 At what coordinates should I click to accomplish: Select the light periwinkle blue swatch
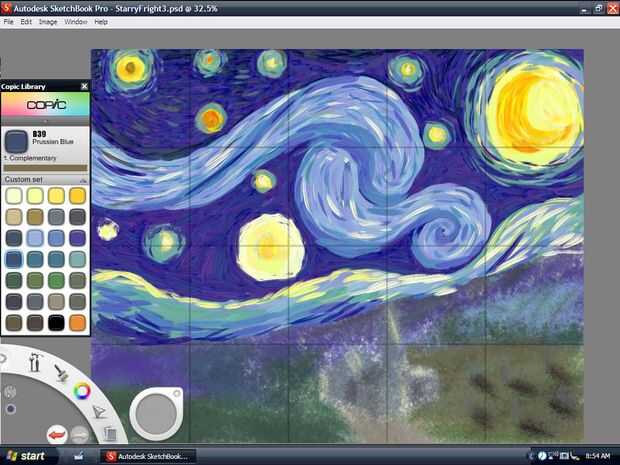(x=35, y=238)
